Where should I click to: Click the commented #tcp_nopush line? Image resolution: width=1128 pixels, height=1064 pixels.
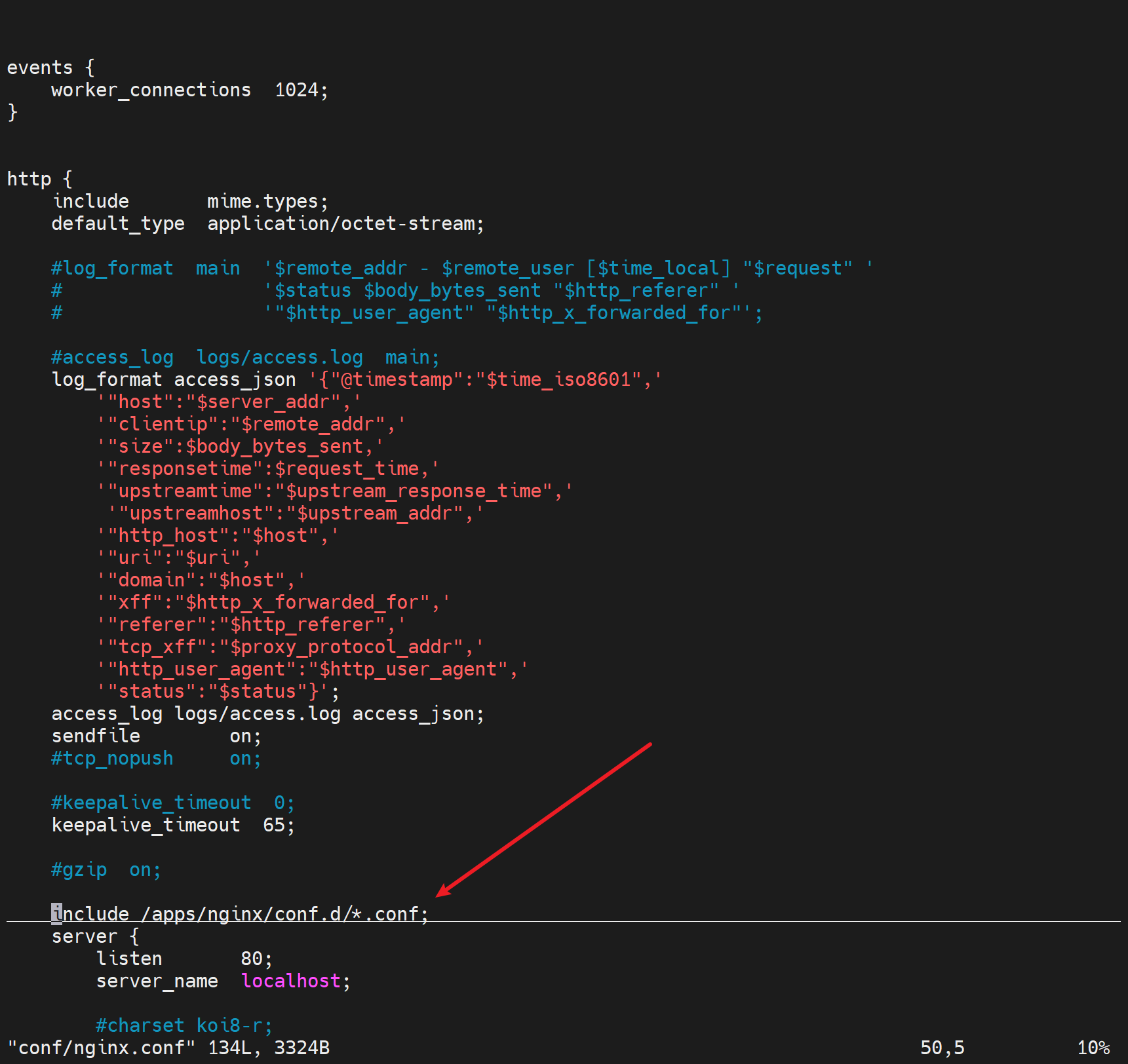(112, 758)
